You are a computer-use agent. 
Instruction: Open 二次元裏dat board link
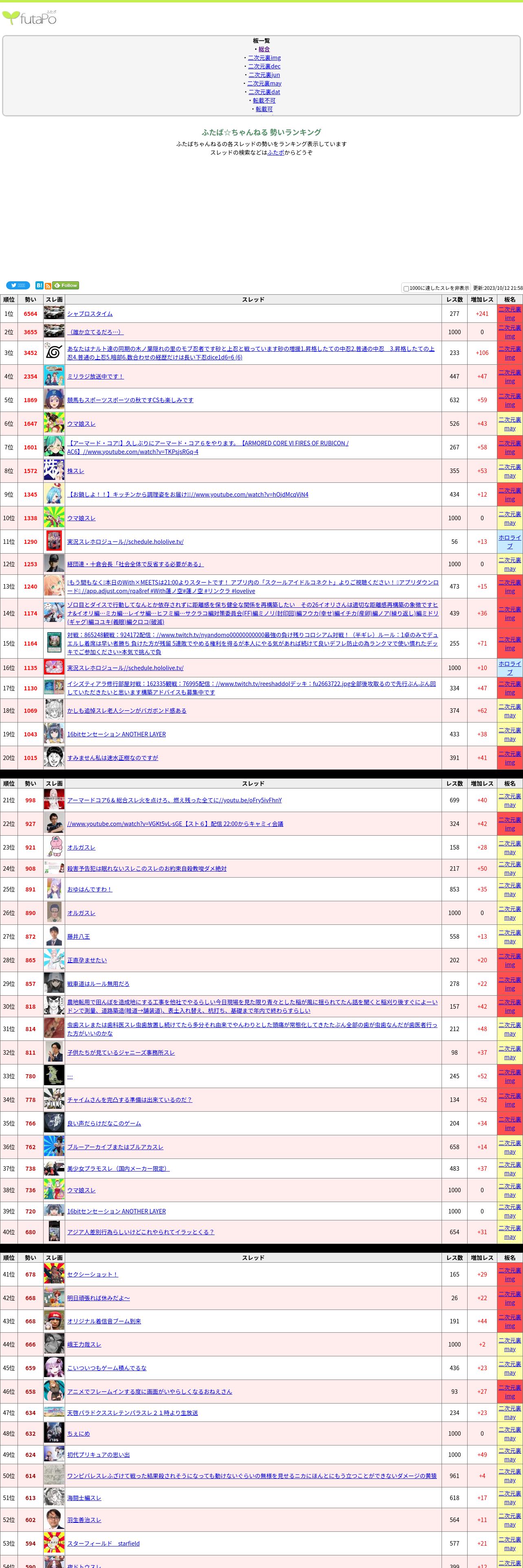(264, 92)
